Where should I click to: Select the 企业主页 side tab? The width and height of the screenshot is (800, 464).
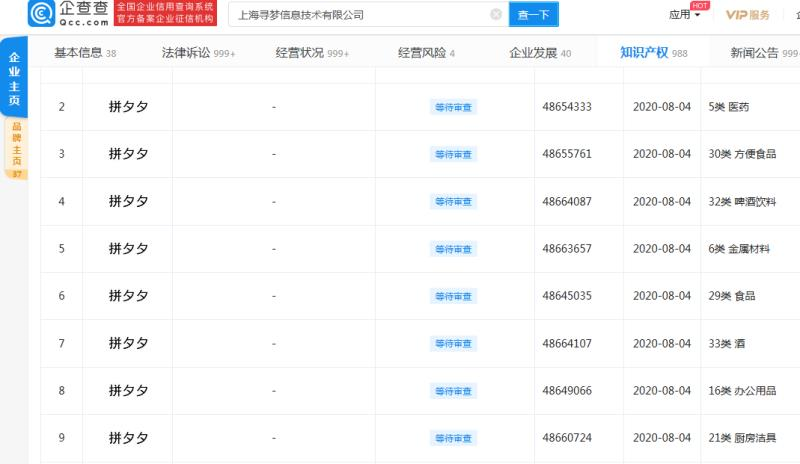pos(14,78)
